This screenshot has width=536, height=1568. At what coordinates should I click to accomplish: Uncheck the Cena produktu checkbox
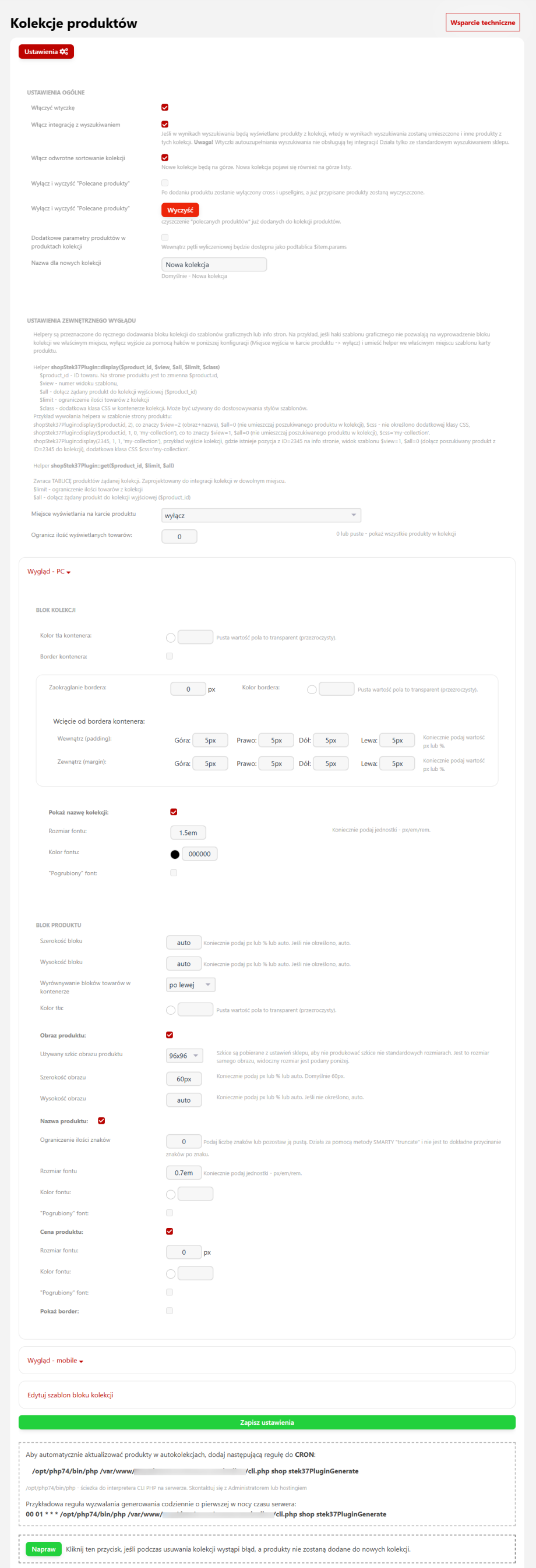[x=170, y=1231]
